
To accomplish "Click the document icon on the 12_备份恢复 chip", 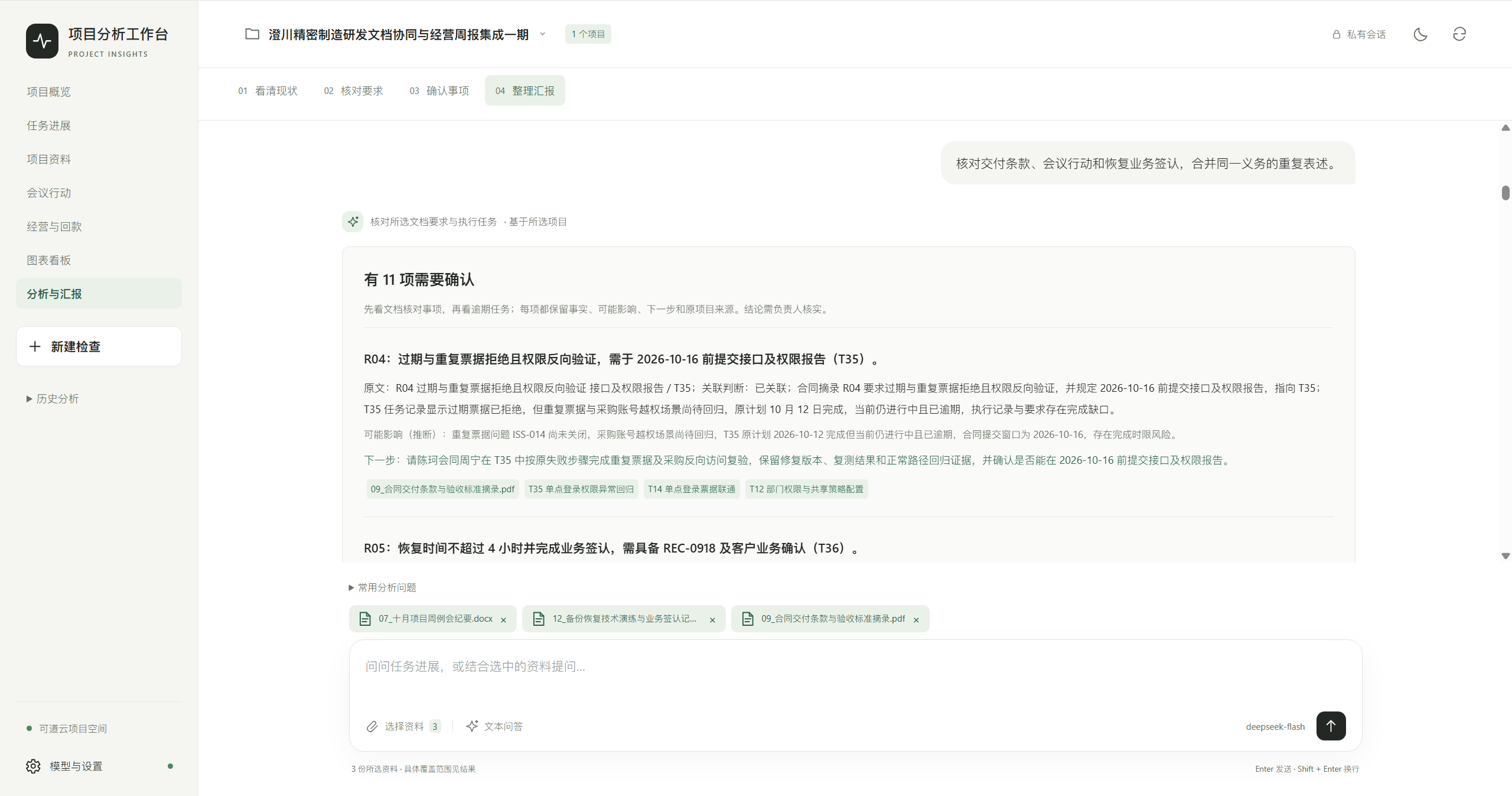I will (x=539, y=619).
